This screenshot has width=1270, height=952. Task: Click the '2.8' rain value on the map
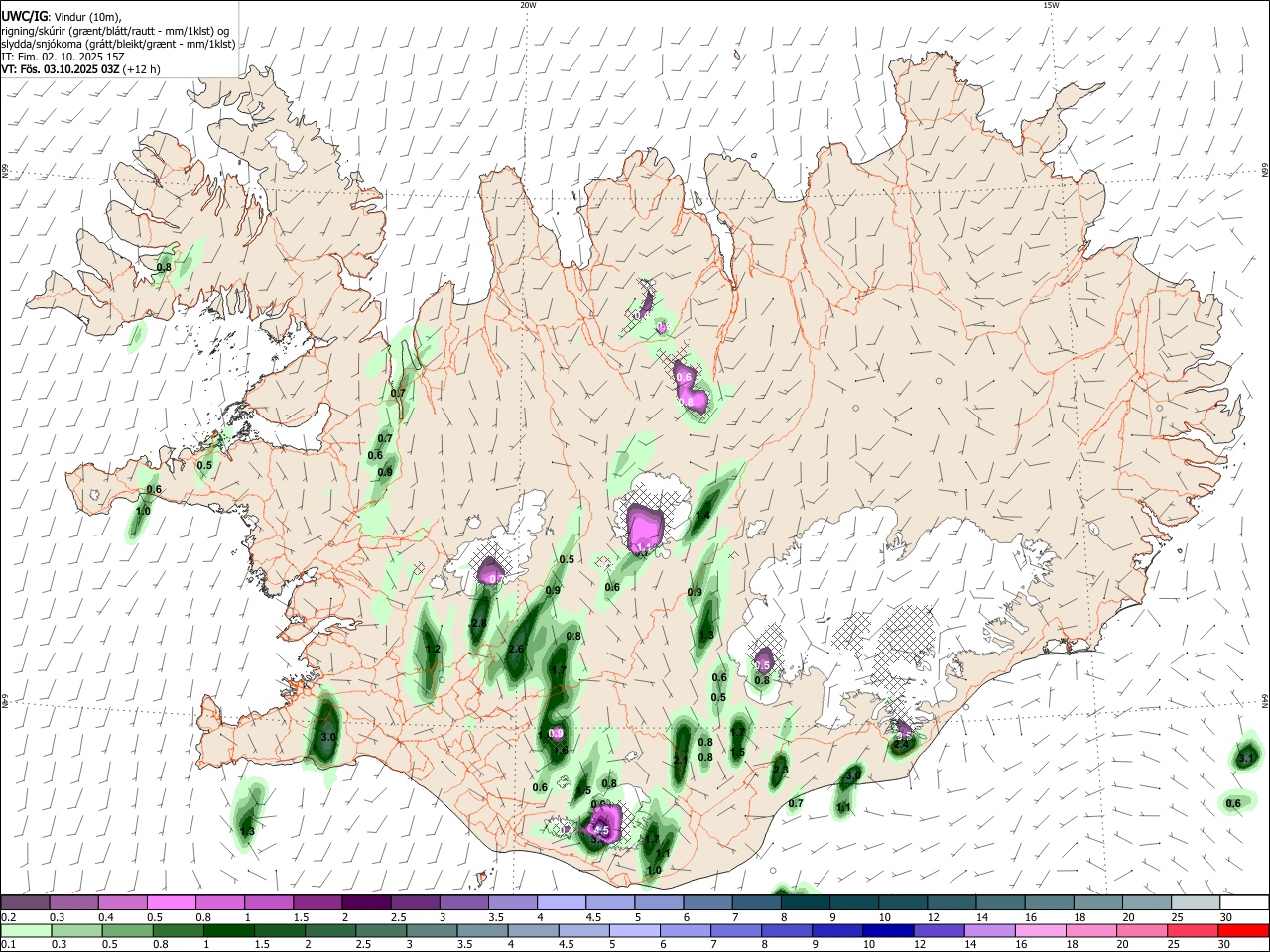(x=478, y=623)
